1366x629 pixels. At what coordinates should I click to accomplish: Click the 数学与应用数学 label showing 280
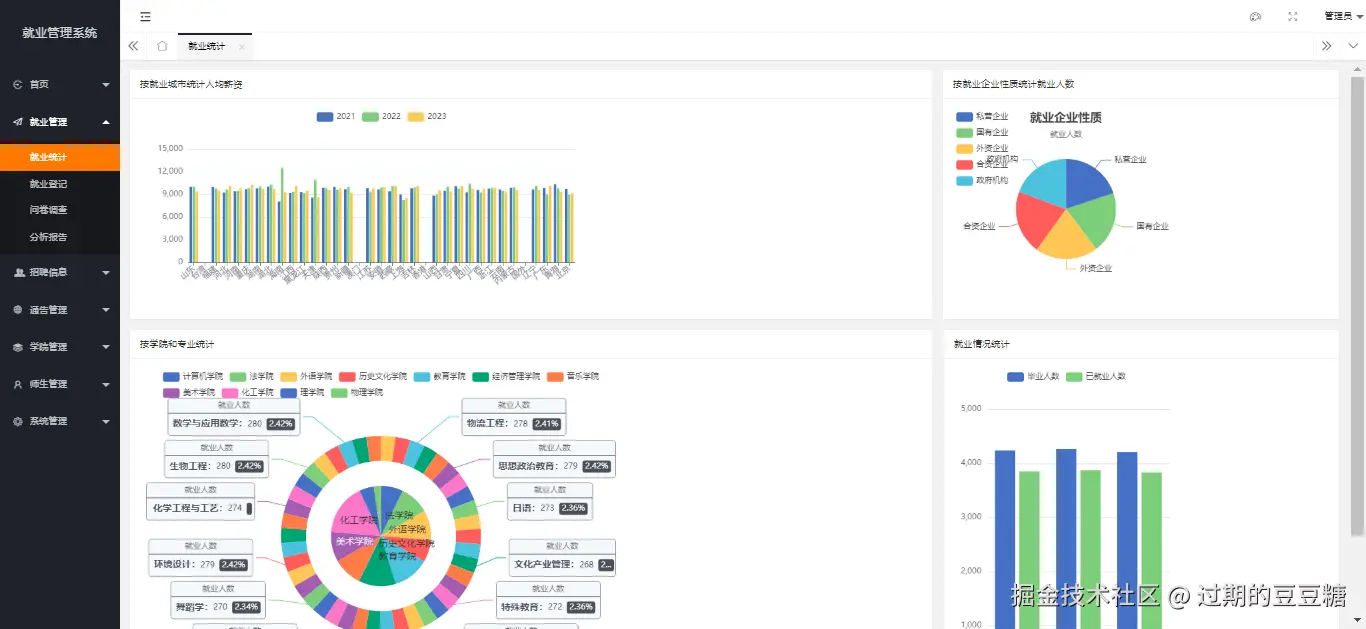233,418
